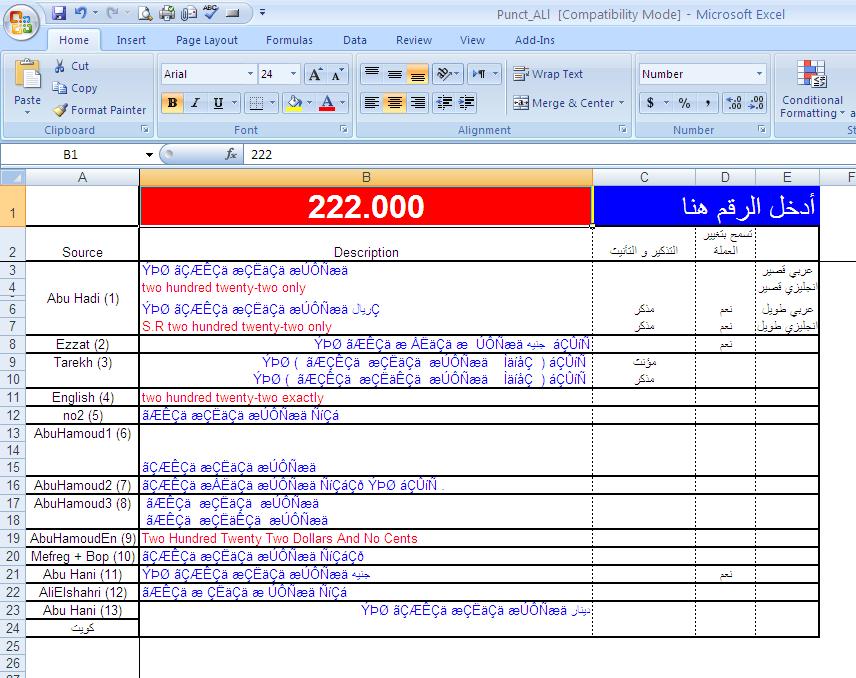The image size is (856, 678).
Task: Decrease font size with Shrink Font
Action: click(x=337, y=74)
